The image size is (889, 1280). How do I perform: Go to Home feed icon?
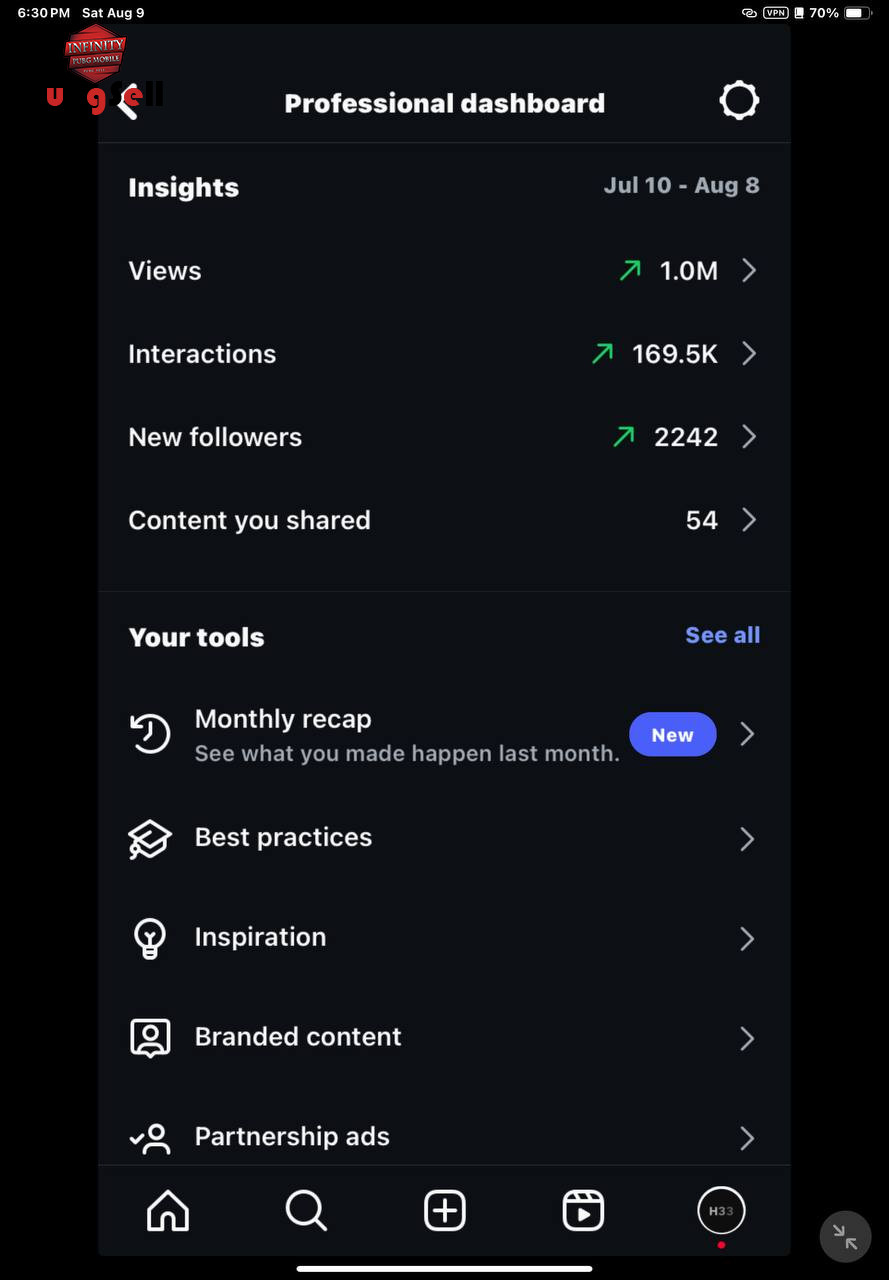[x=168, y=1211]
